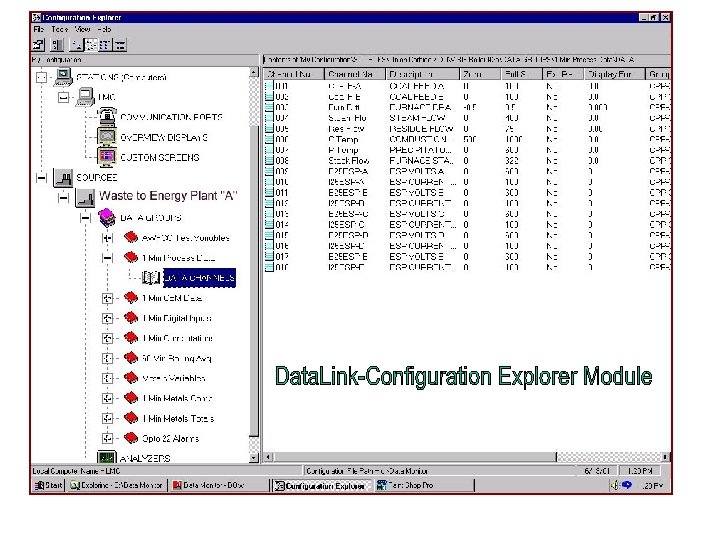
Task: Click the Analyzers icon in tree
Action: pyautogui.click(x=107, y=458)
